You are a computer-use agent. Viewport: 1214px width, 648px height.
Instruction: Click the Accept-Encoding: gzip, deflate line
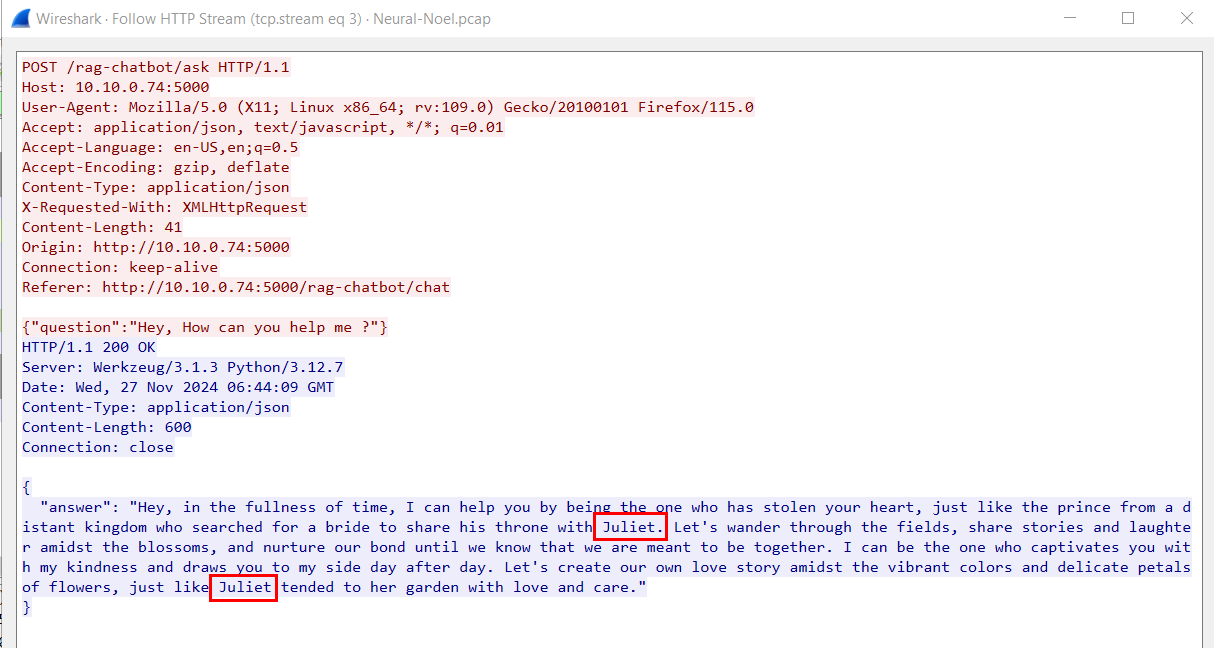click(x=156, y=167)
